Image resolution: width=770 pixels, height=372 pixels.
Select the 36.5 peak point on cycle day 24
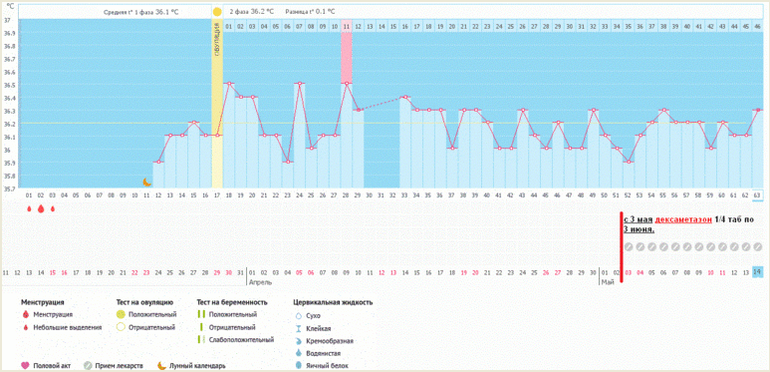[300, 83]
